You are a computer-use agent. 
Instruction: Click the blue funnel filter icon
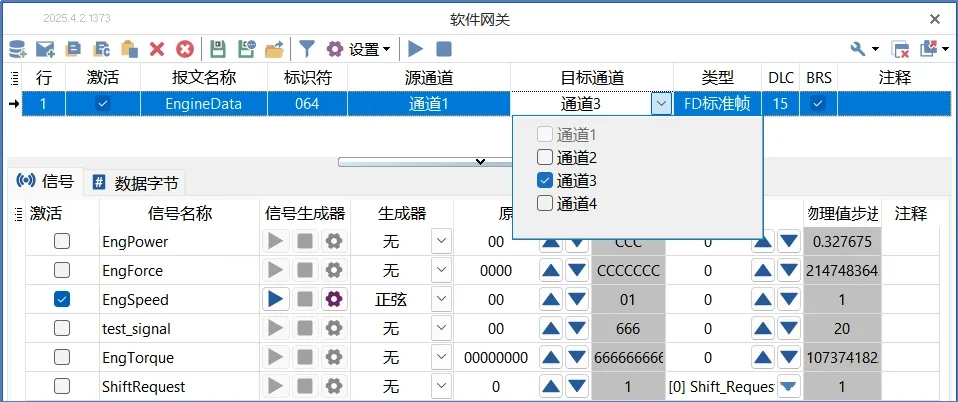pos(307,48)
